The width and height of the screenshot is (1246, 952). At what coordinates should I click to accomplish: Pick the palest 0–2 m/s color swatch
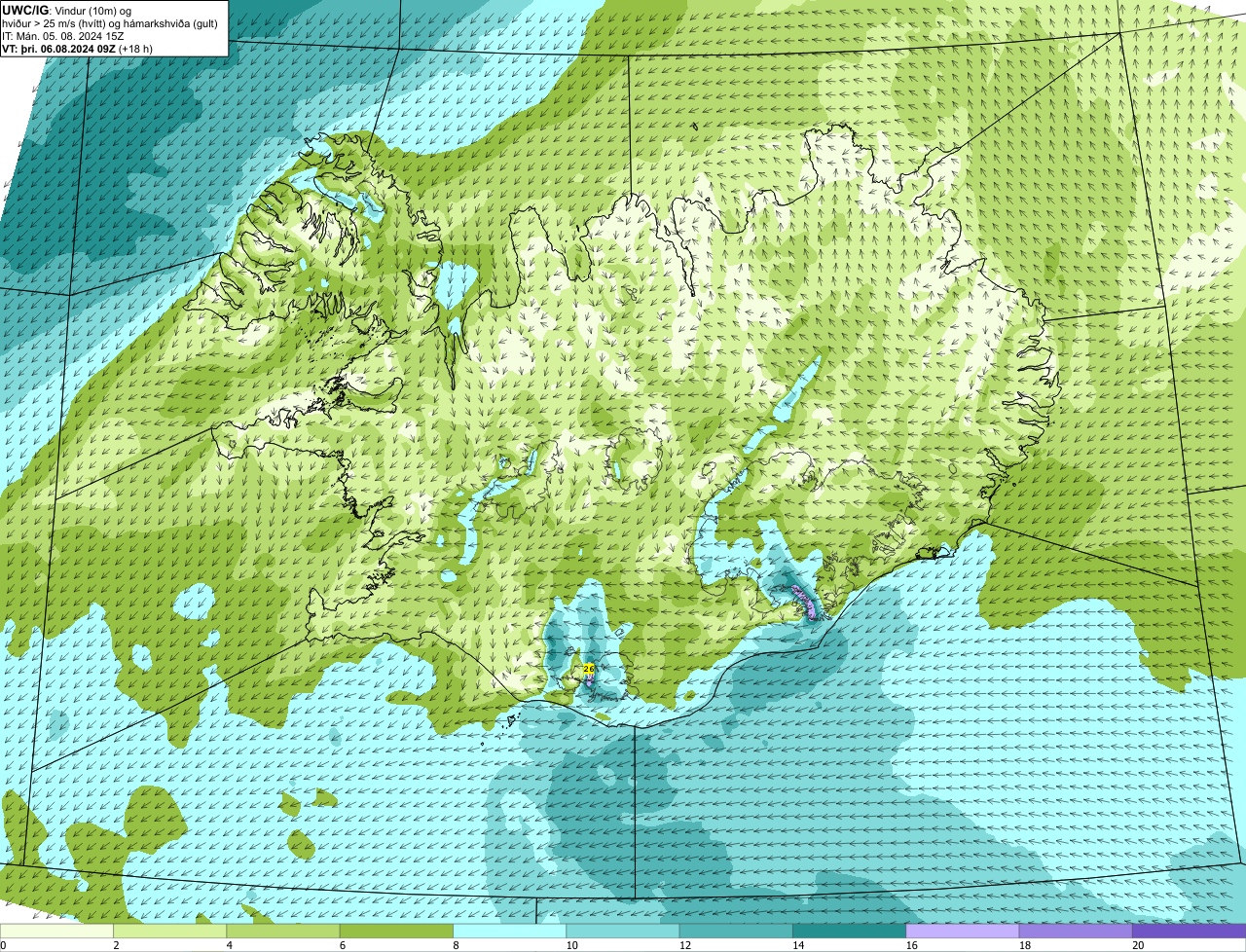pyautogui.click(x=56, y=932)
